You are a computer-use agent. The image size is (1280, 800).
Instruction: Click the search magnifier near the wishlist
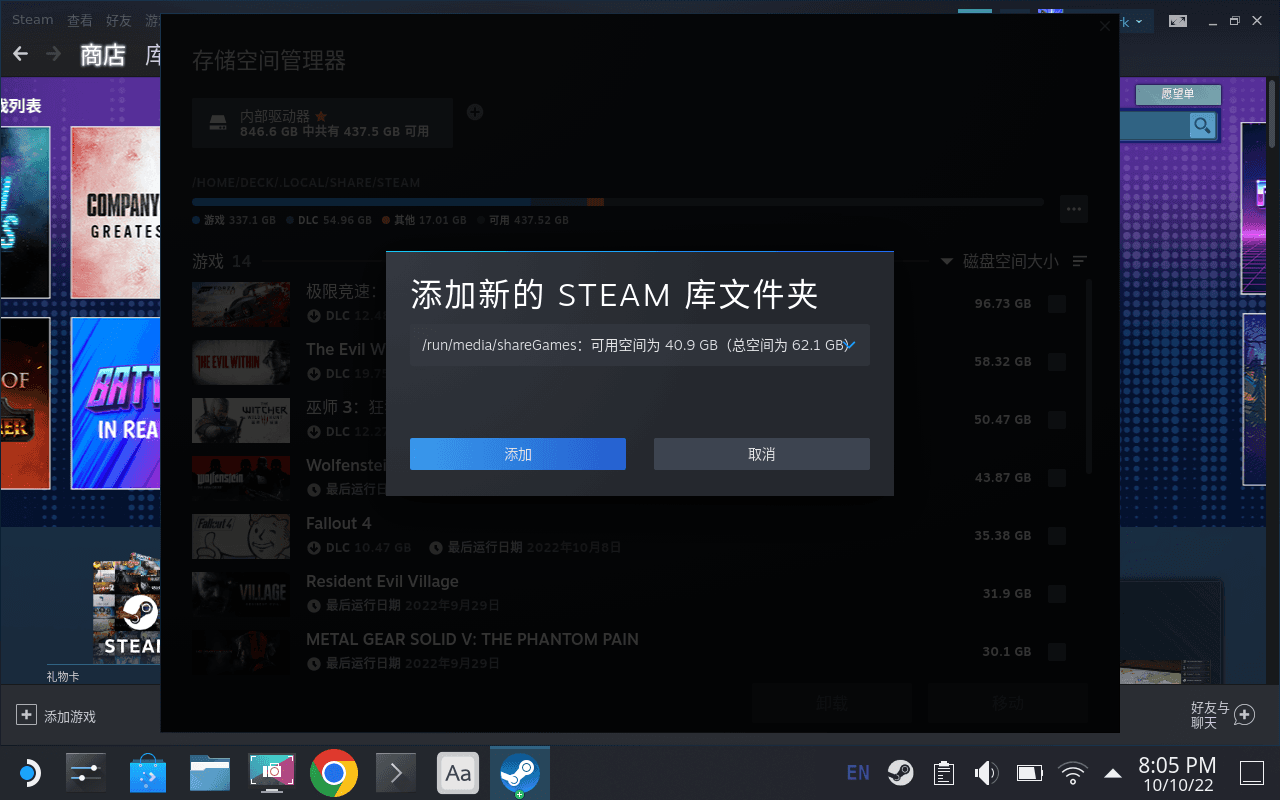click(1202, 125)
